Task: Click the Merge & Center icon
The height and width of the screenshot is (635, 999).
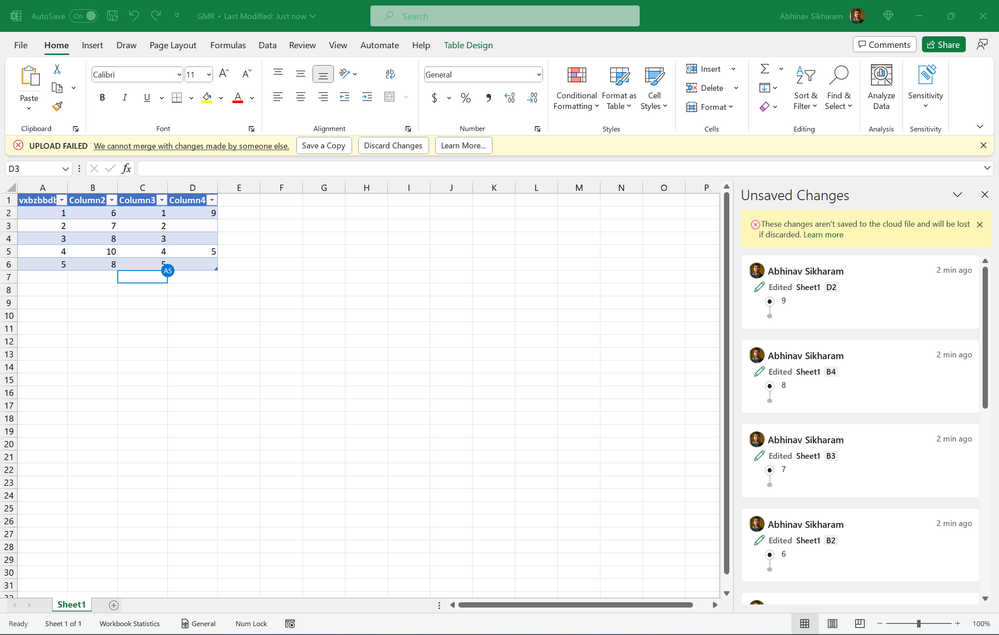Action: 389,97
